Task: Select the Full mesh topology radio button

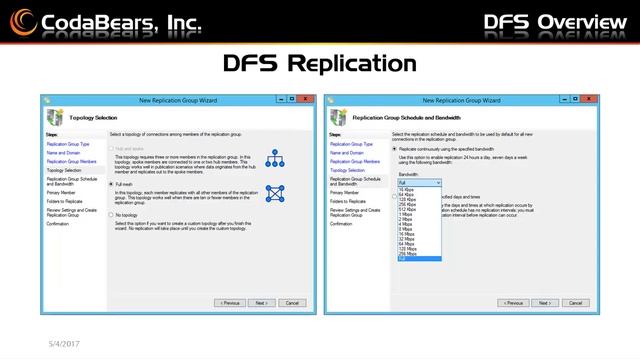Action: pyautogui.click(x=111, y=184)
